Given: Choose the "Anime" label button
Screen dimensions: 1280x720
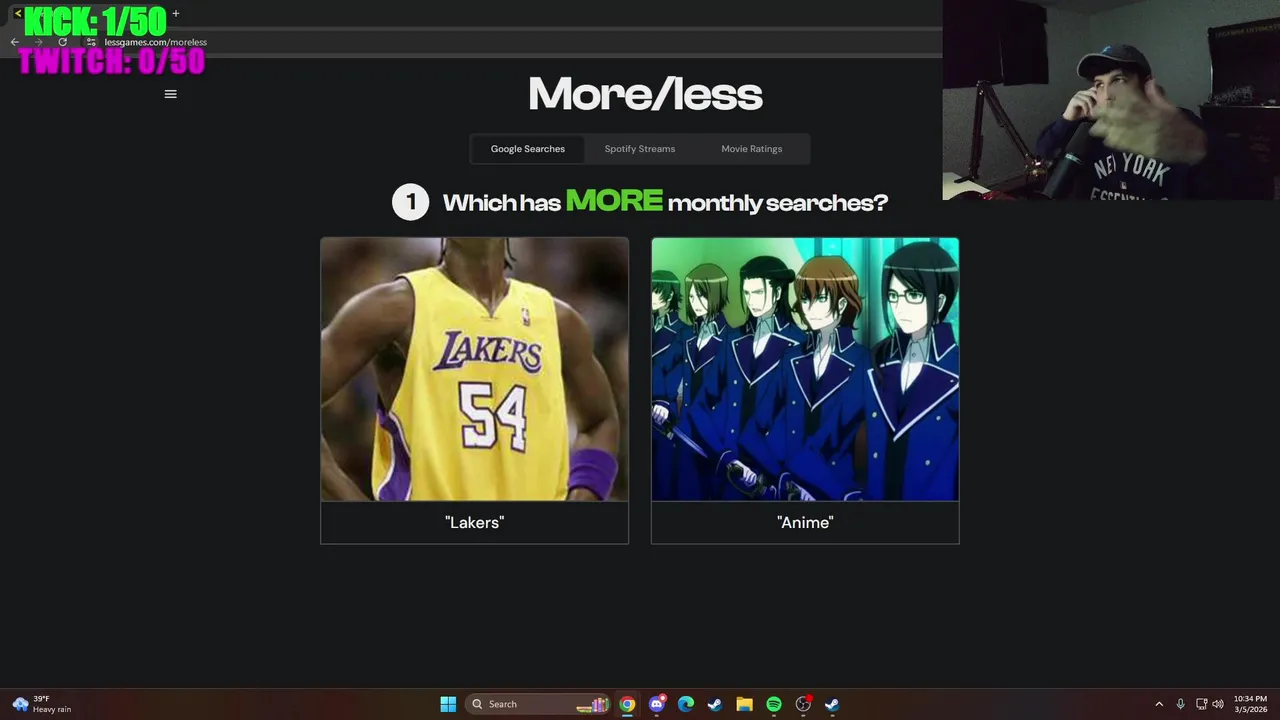Looking at the screenshot, I should click(x=805, y=522).
